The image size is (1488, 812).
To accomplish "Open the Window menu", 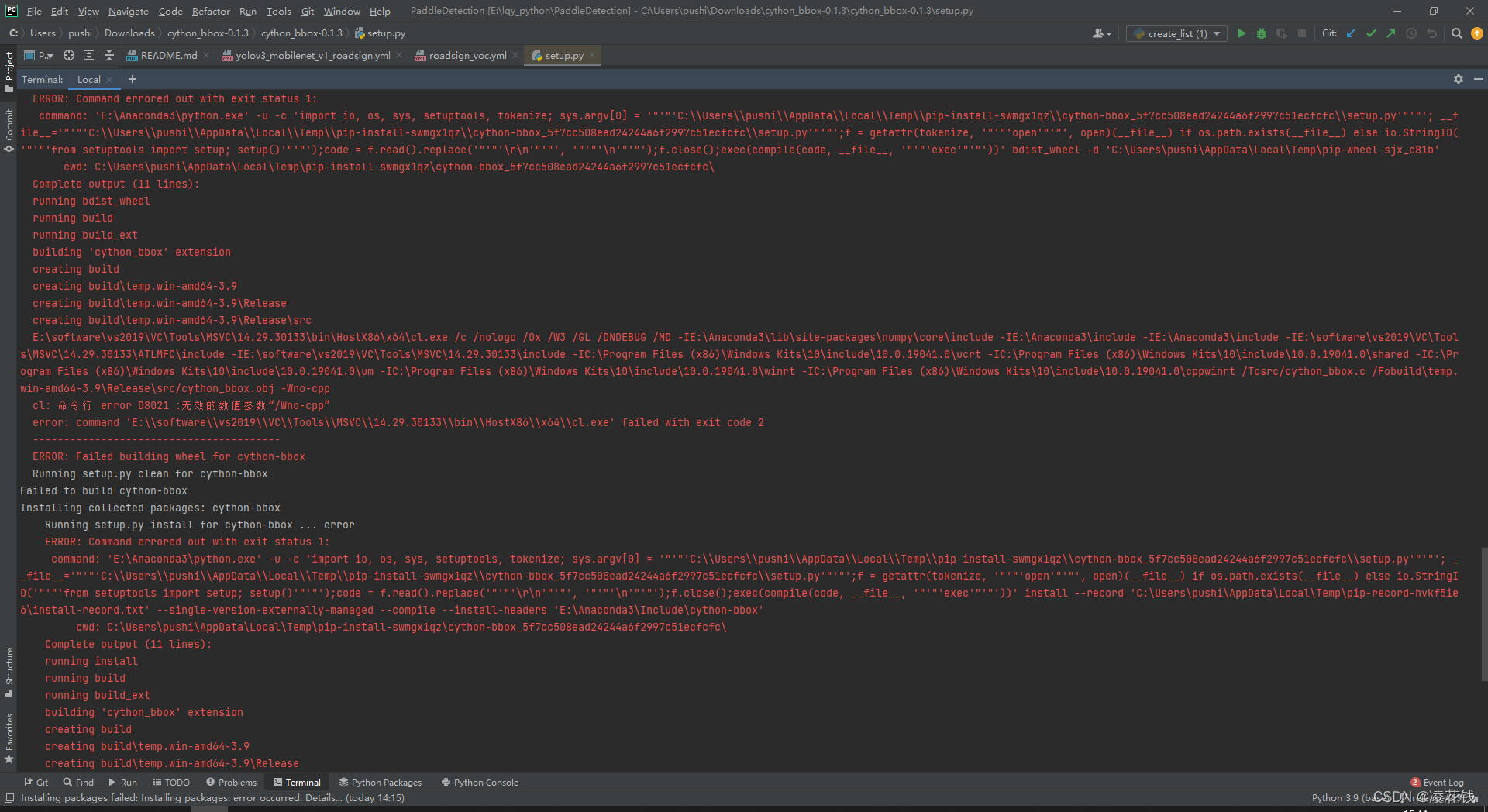I will pyautogui.click(x=342, y=11).
